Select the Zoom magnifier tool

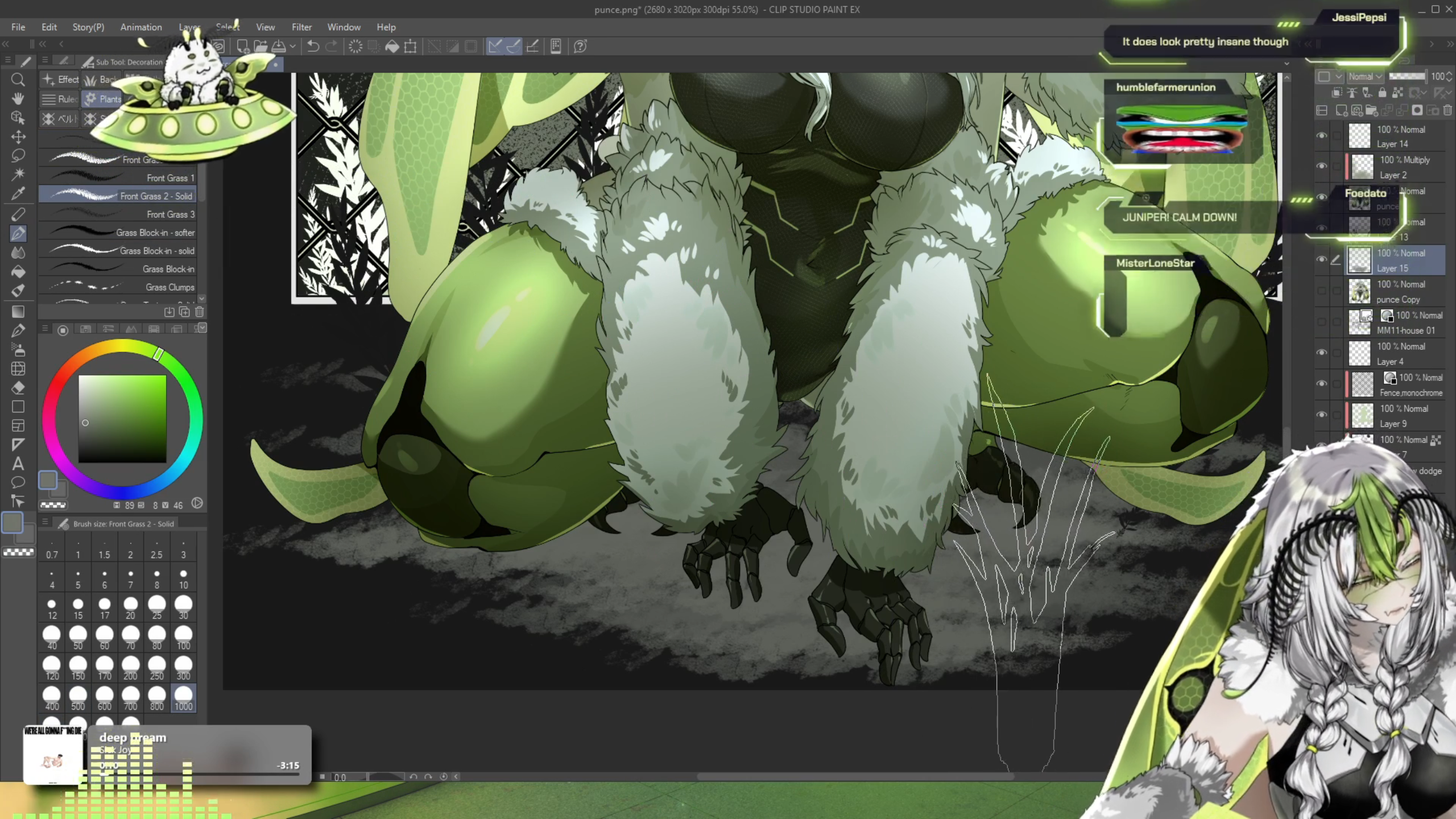(x=18, y=80)
